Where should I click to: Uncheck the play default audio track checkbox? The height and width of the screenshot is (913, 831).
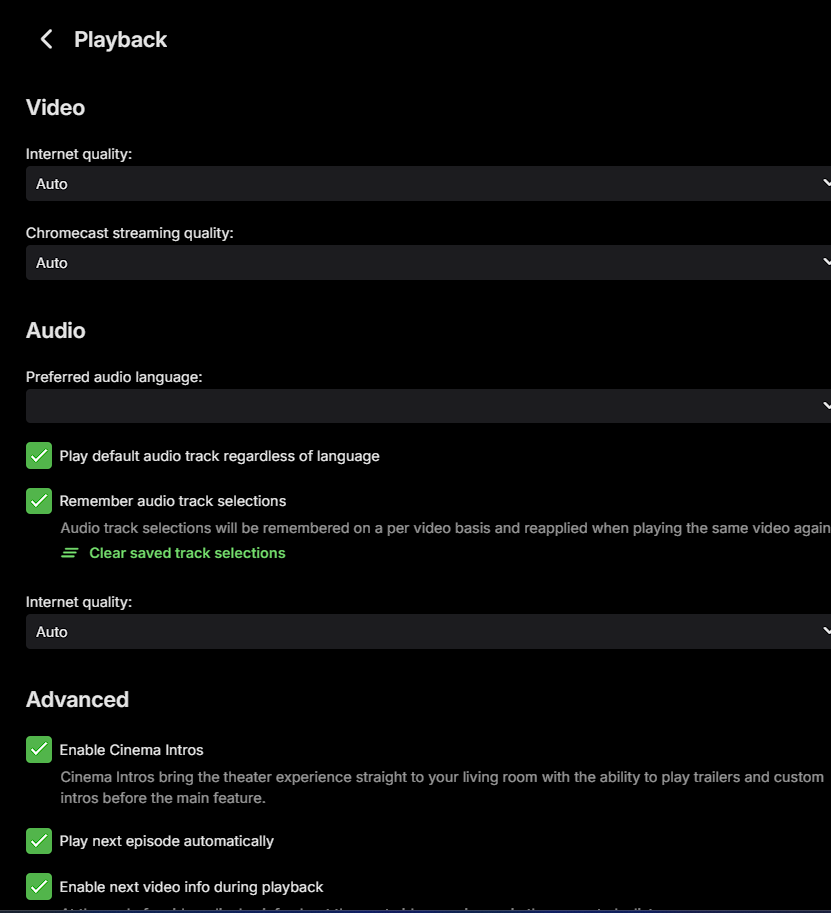39,456
